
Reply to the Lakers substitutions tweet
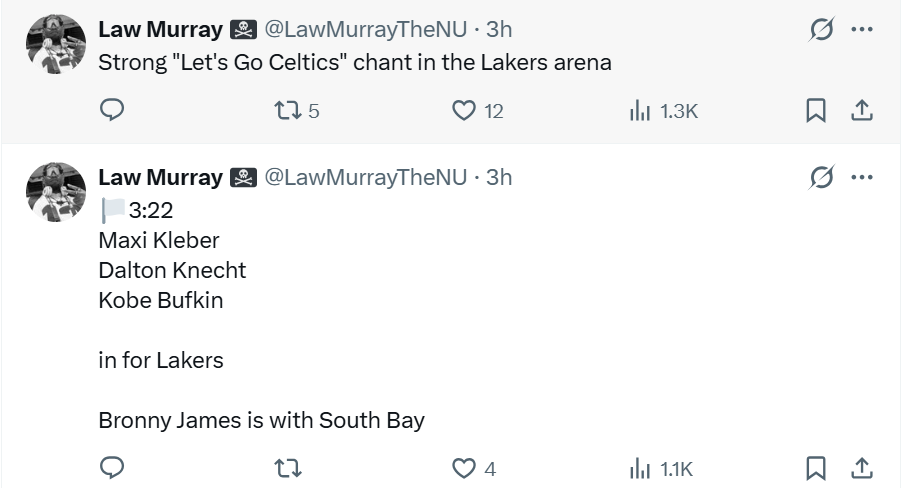click(112, 467)
